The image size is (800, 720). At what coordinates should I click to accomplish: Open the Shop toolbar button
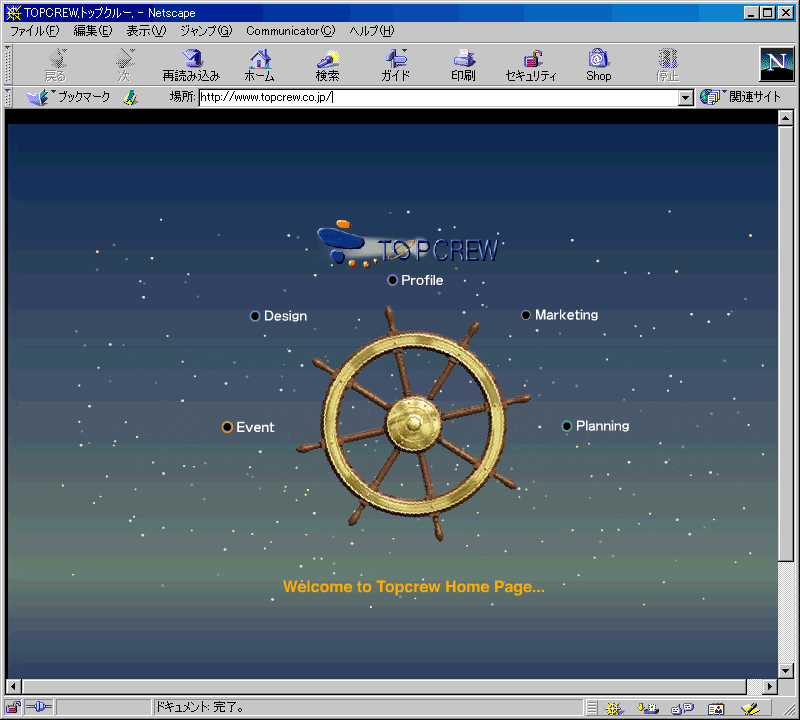click(598, 65)
